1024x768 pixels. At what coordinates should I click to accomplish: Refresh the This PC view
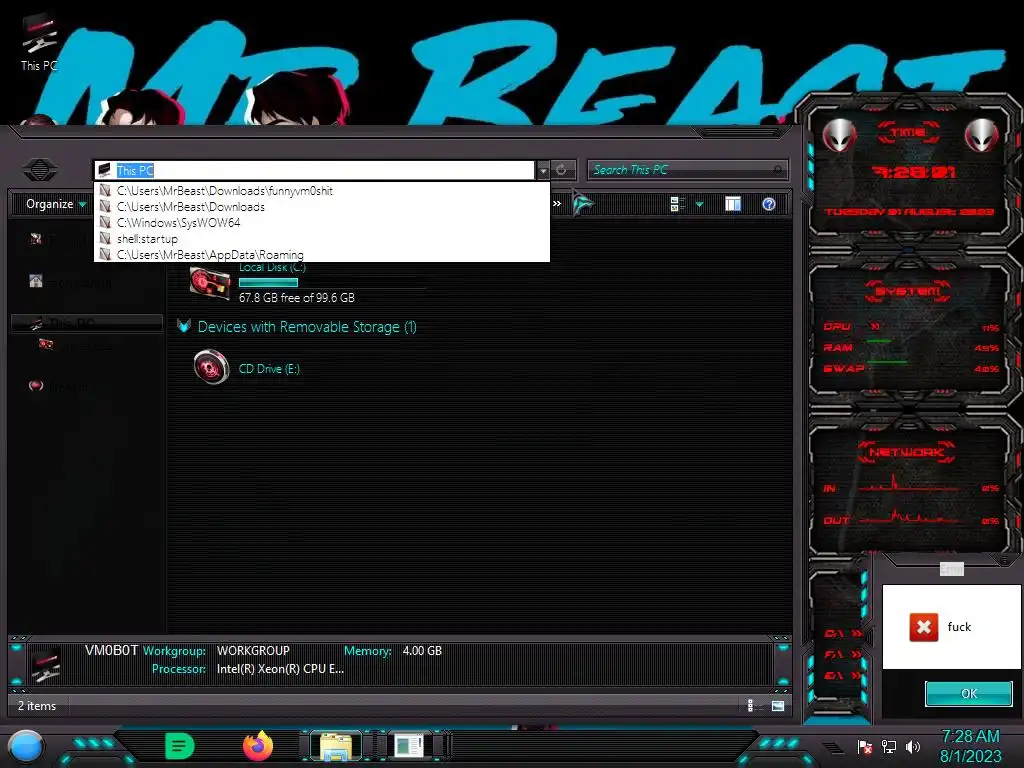click(x=562, y=170)
